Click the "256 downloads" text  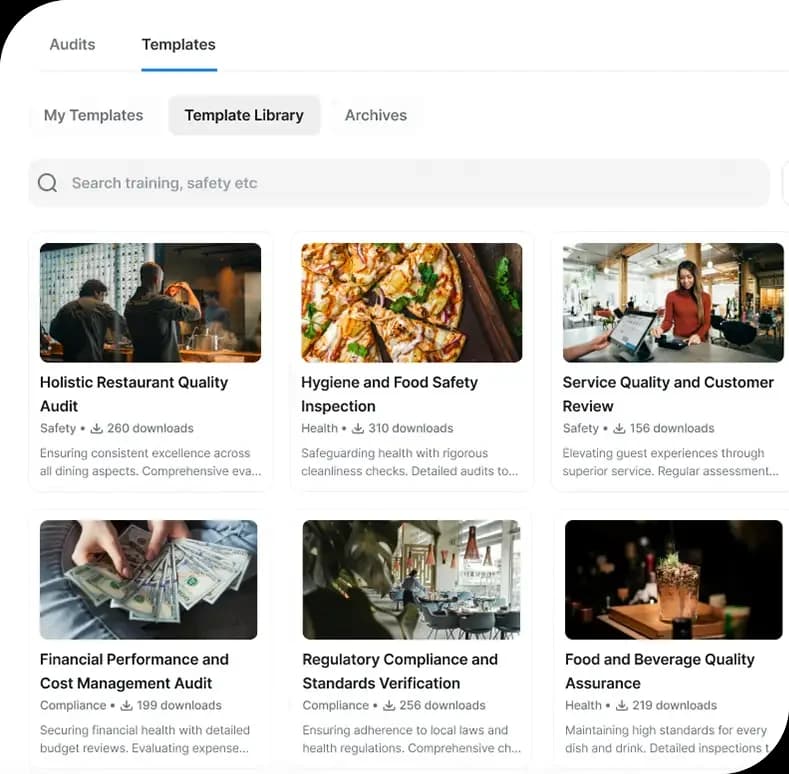442,706
